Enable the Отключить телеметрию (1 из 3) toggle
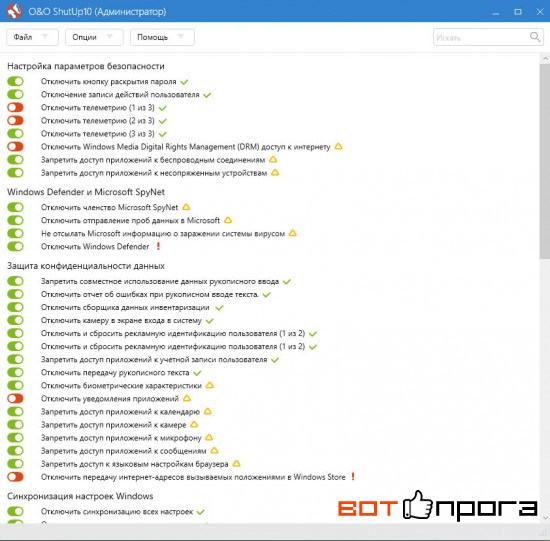 [x=15, y=107]
